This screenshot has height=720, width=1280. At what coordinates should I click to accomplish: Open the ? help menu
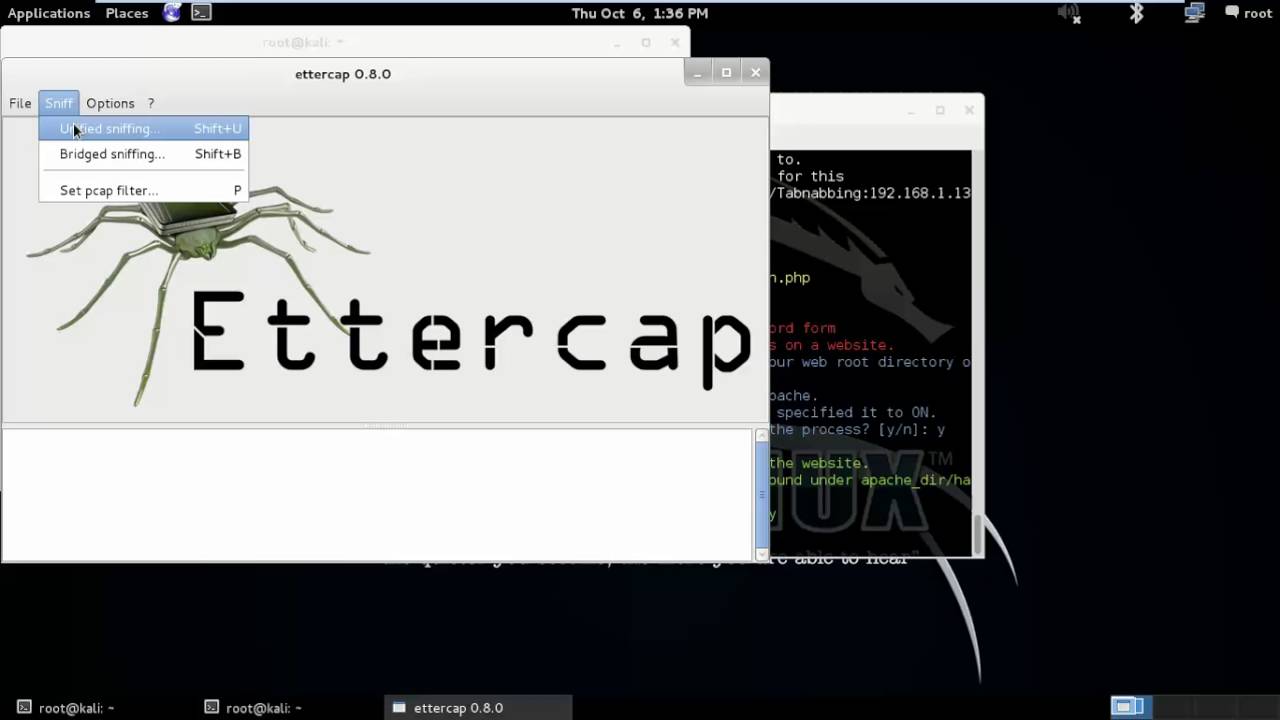pos(151,103)
